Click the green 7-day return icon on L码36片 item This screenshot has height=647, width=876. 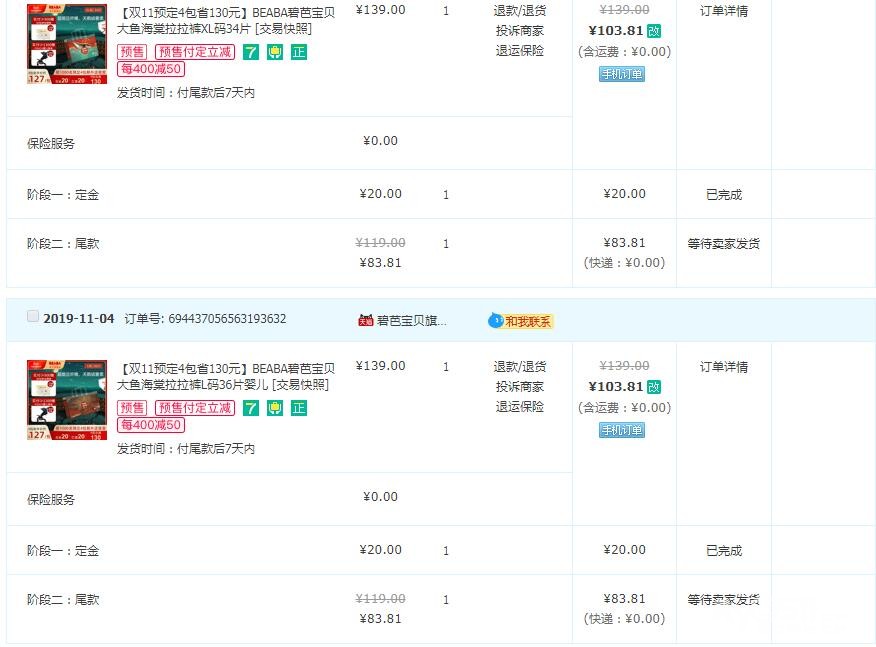coord(251,408)
